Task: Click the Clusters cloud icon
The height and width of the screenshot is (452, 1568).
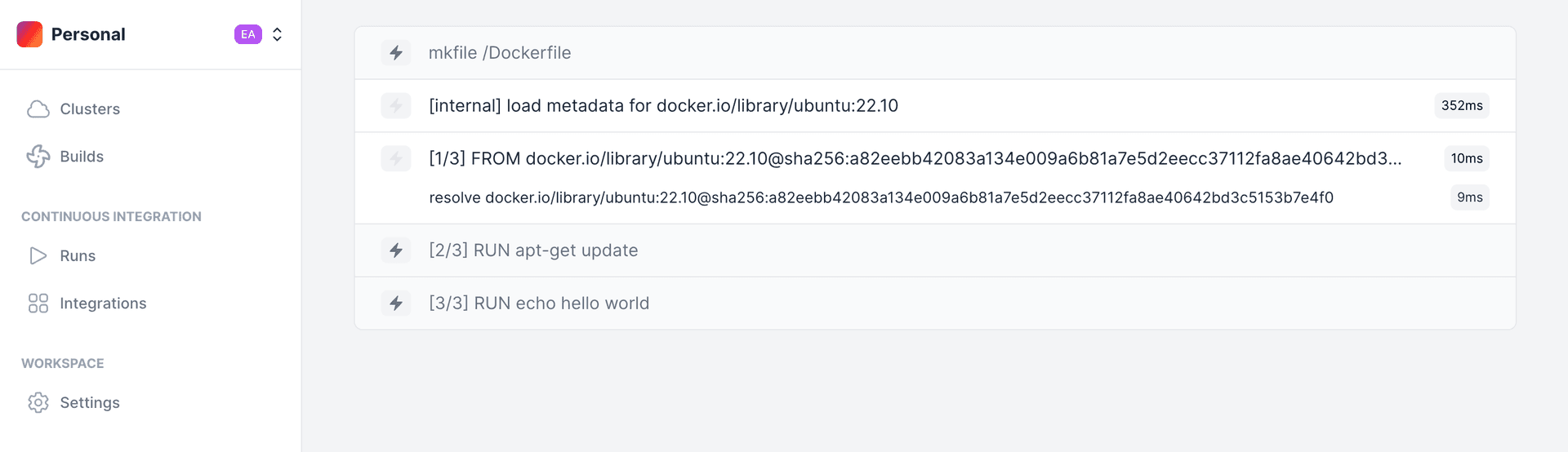Action: 38,109
